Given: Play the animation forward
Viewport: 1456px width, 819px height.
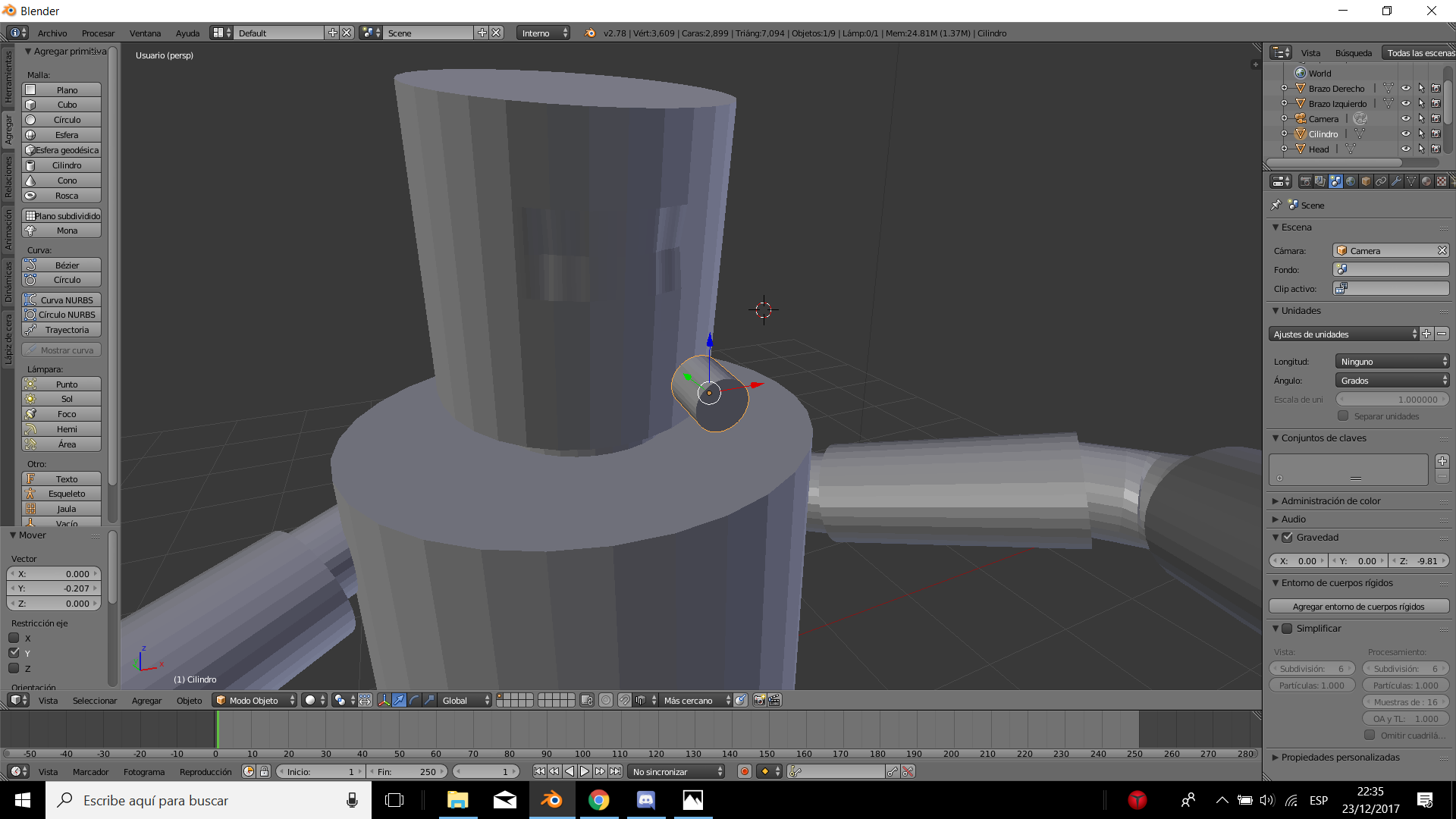Looking at the screenshot, I should tap(585, 771).
